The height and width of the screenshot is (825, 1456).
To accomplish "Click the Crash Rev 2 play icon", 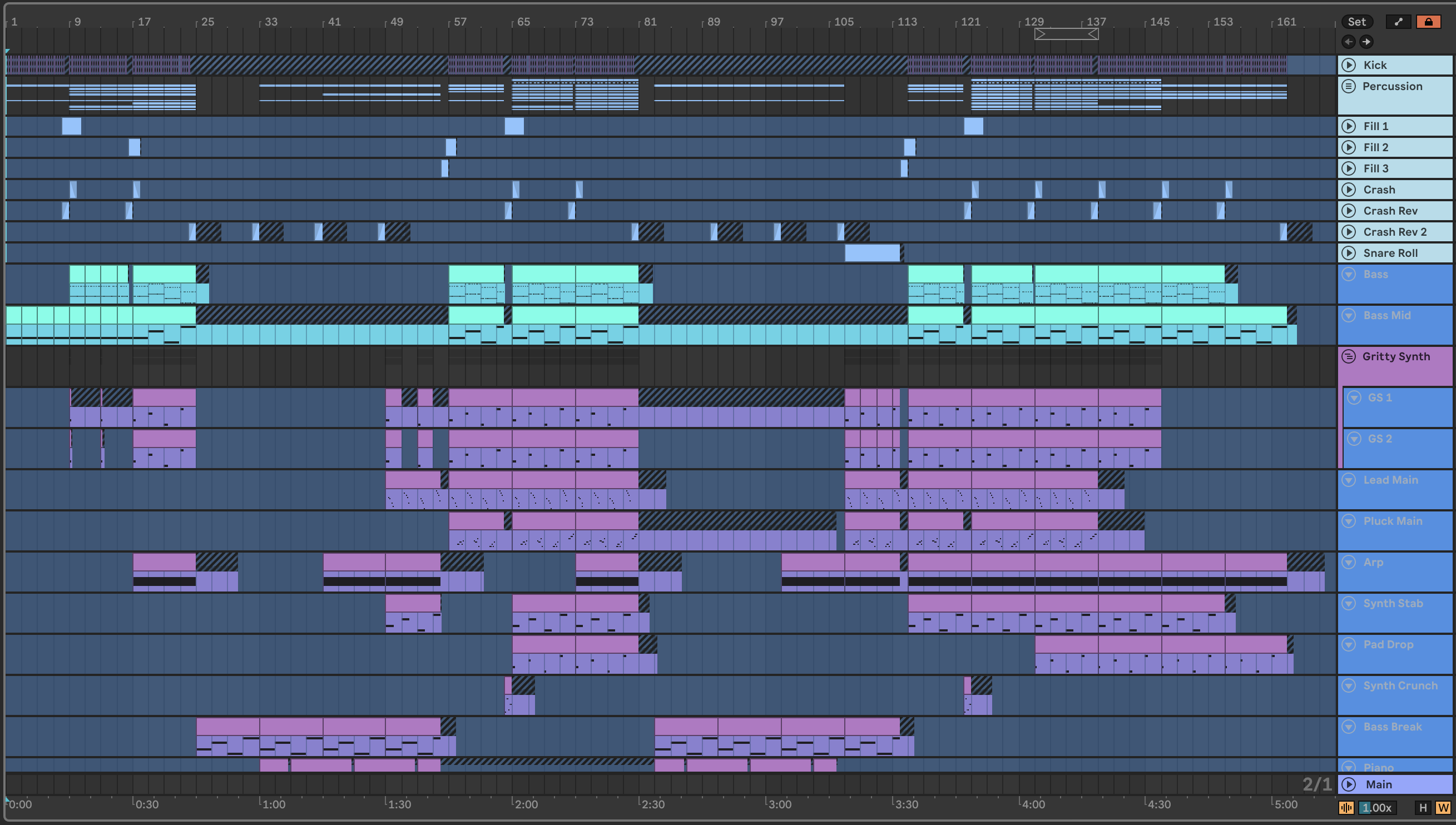I will point(1349,232).
